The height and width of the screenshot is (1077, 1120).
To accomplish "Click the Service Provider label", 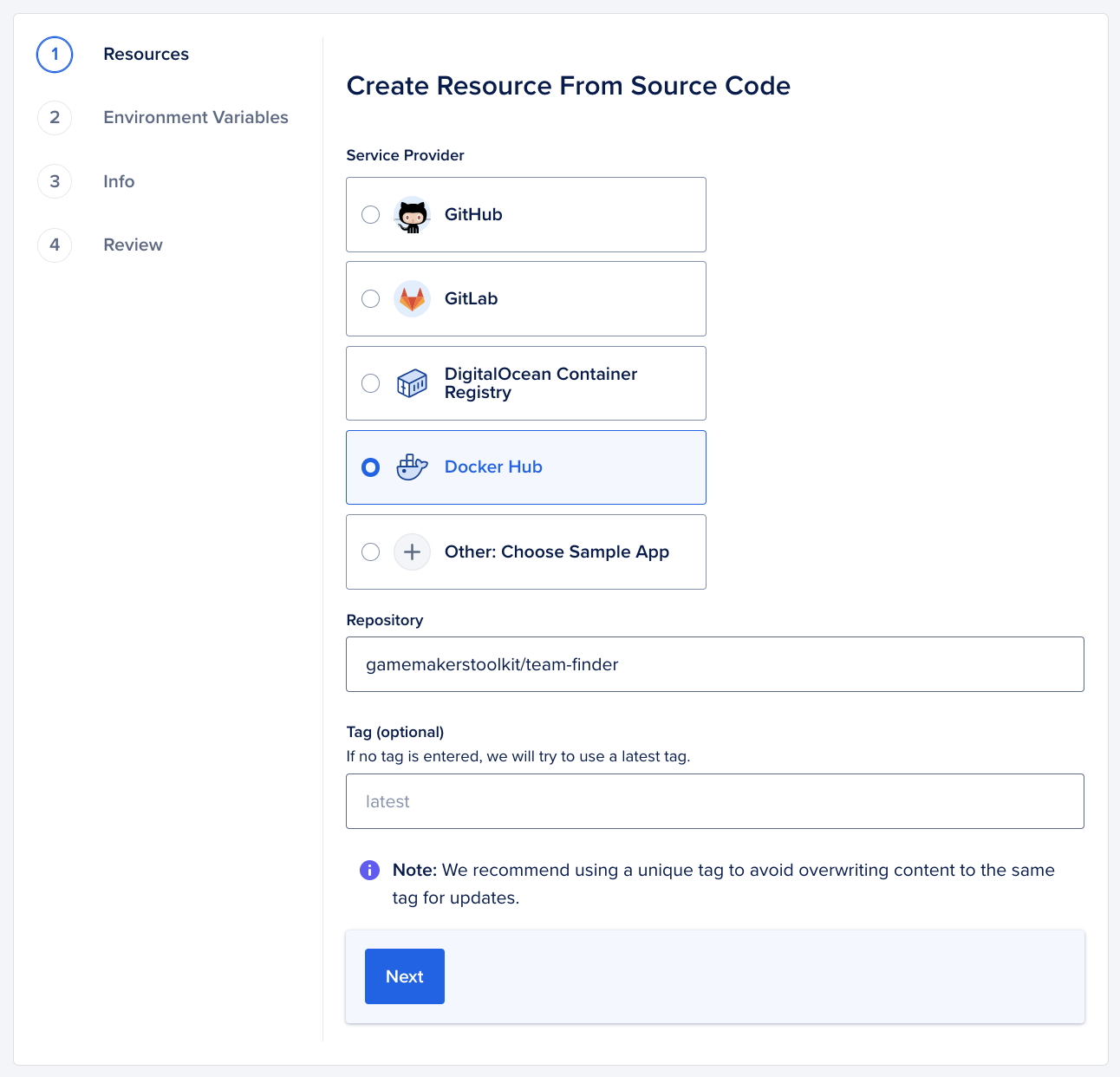I will coord(405,155).
